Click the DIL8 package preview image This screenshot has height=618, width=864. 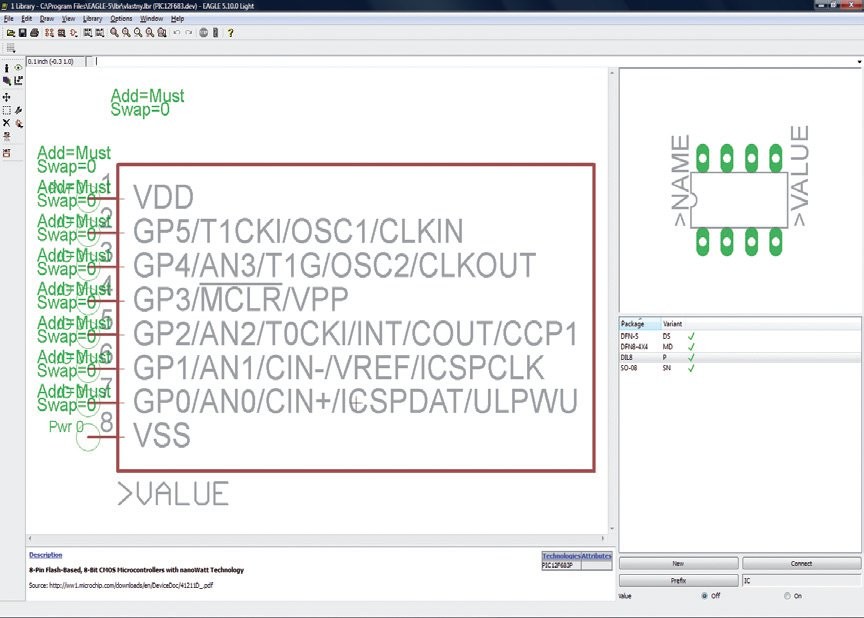(739, 191)
